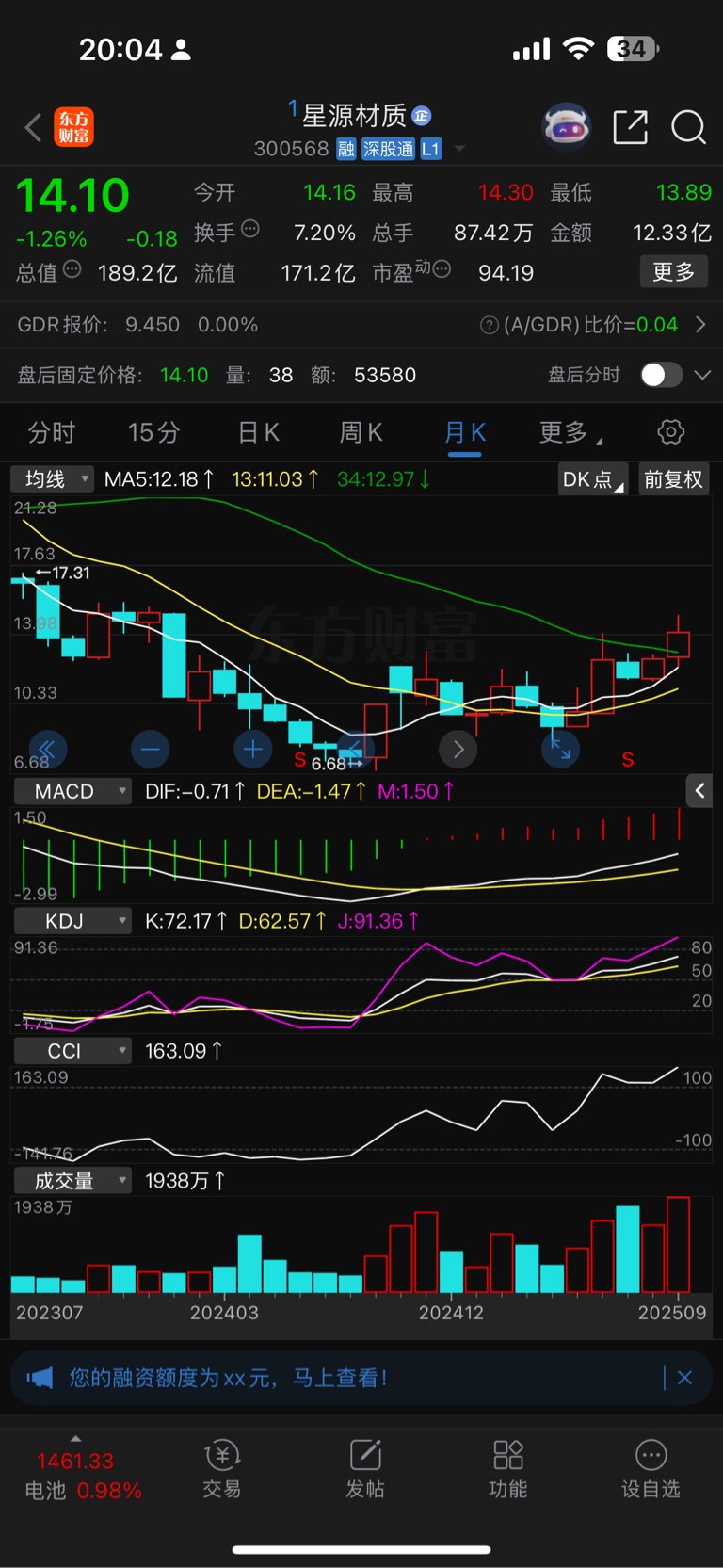Tap the 星源材质 stock title

coord(354,116)
